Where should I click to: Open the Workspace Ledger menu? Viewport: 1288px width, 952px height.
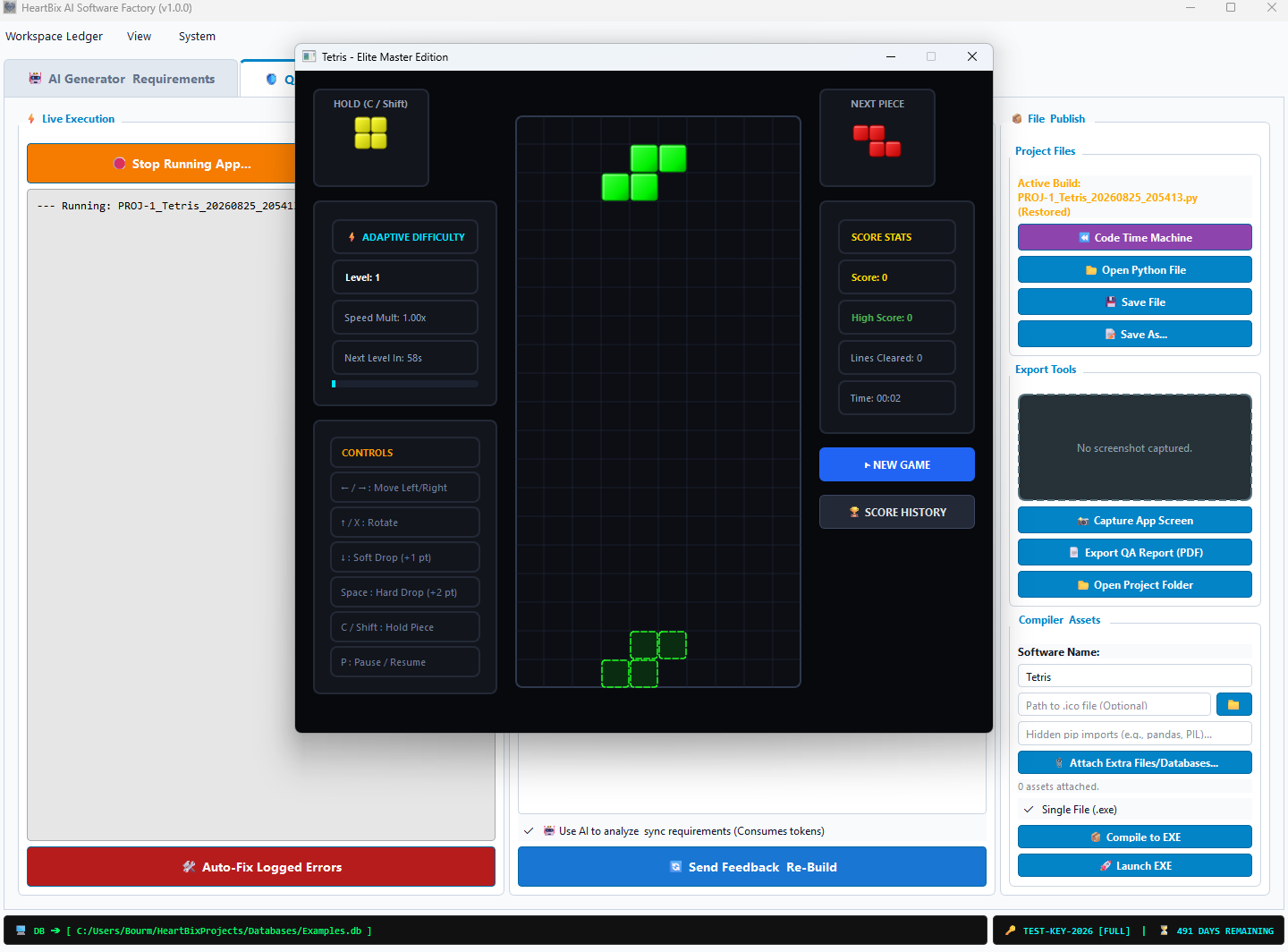click(55, 37)
